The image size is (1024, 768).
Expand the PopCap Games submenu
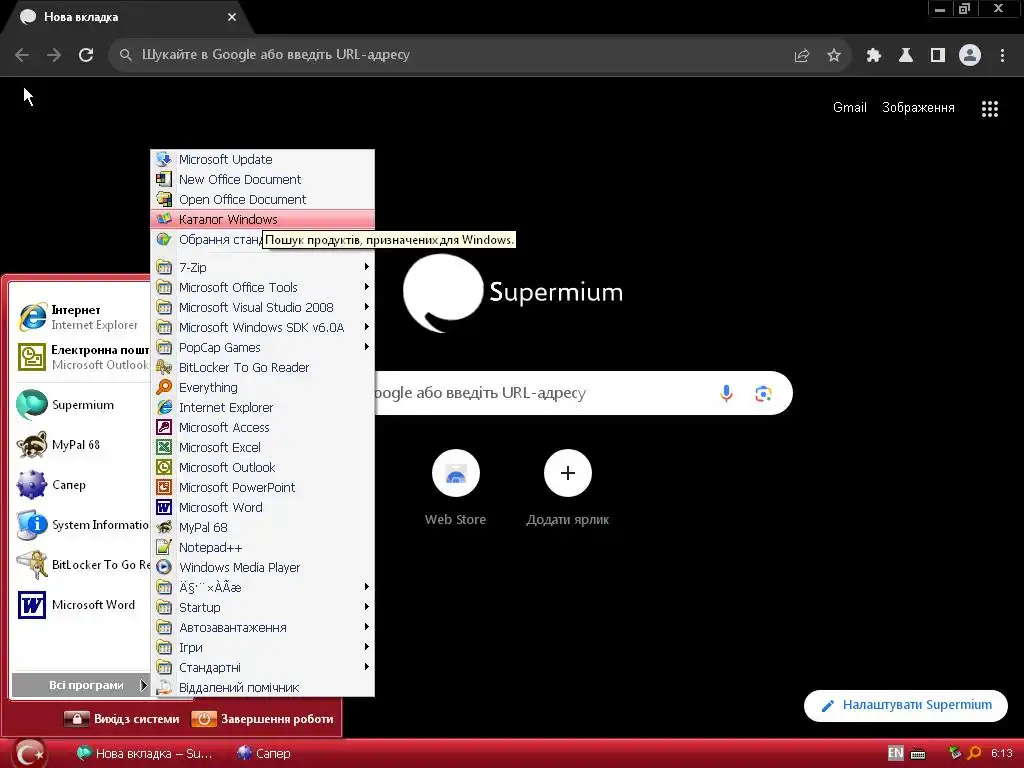(x=263, y=347)
